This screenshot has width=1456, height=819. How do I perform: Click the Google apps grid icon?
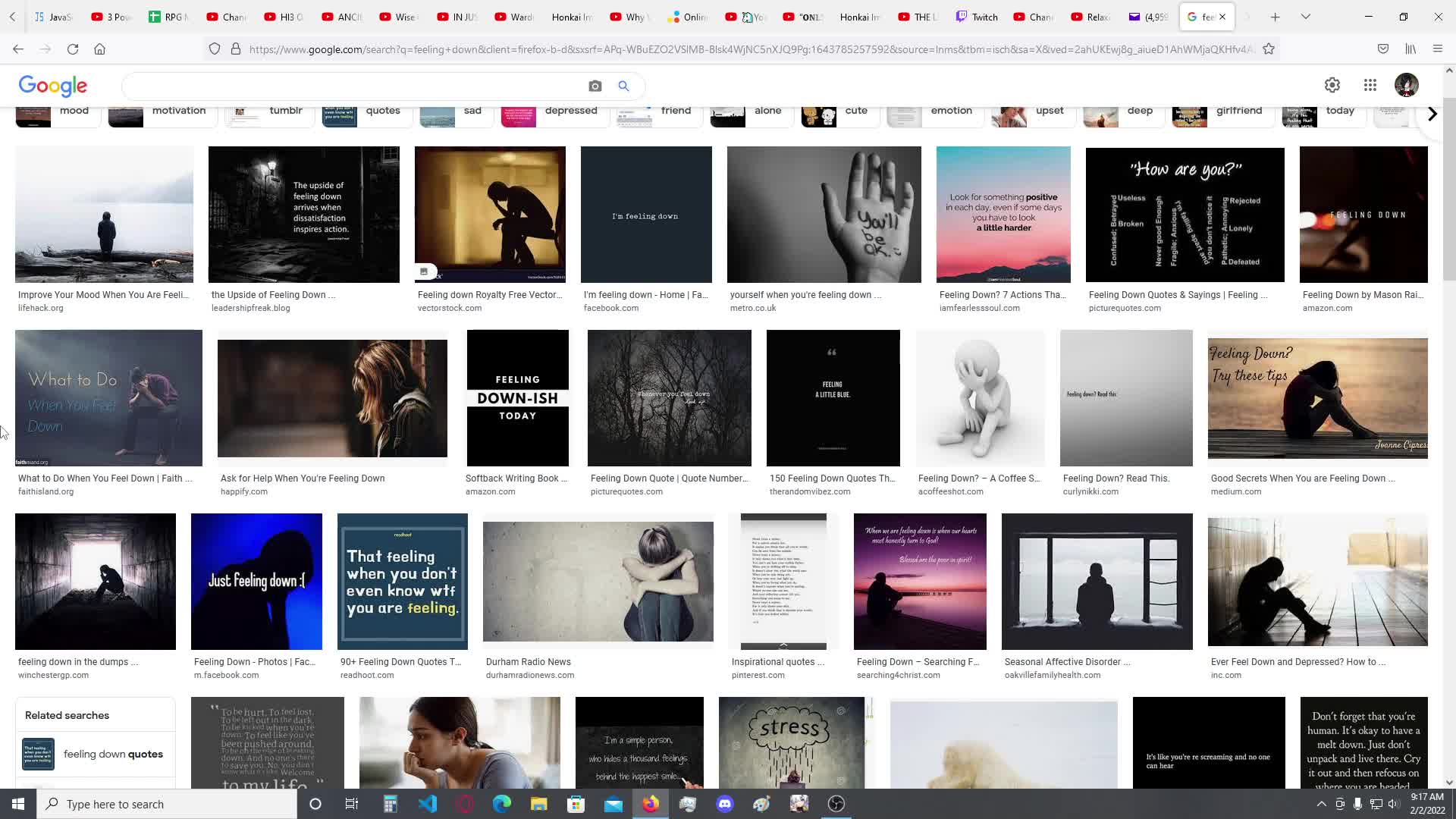(x=1371, y=85)
